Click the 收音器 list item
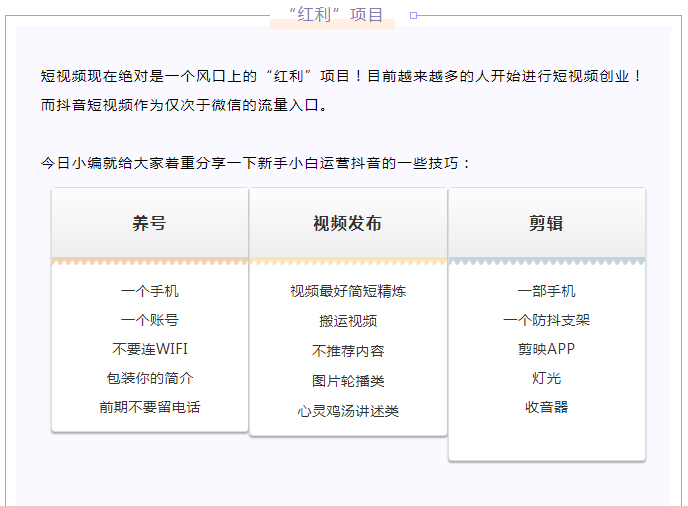688x506 pixels. pos(546,407)
